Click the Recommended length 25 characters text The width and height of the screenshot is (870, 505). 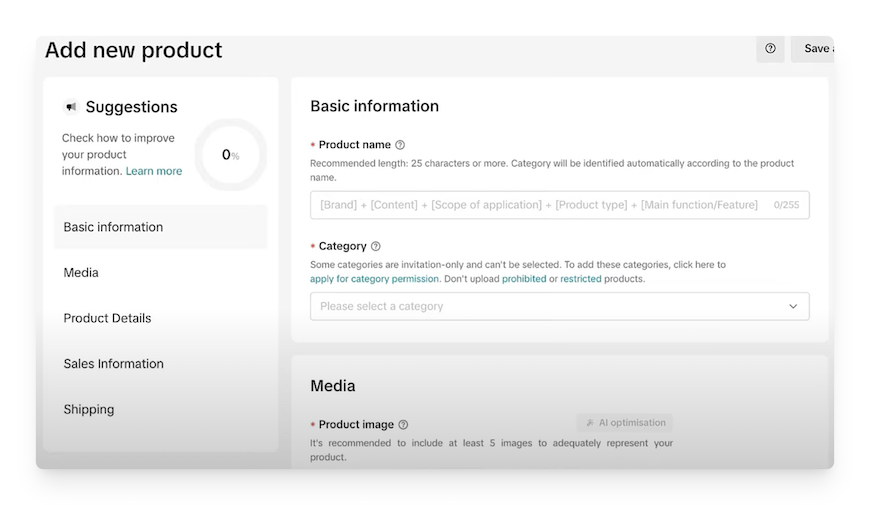tap(552, 170)
